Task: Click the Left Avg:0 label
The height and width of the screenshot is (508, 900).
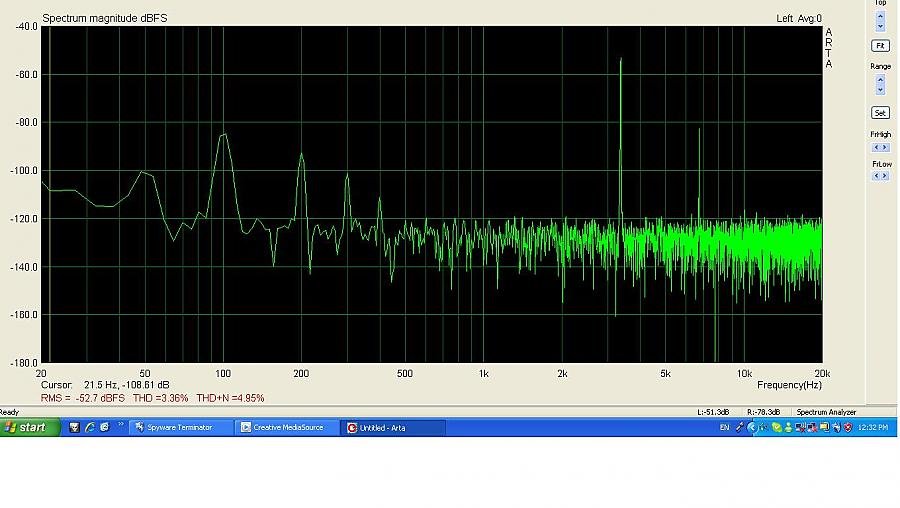Action: (799, 18)
